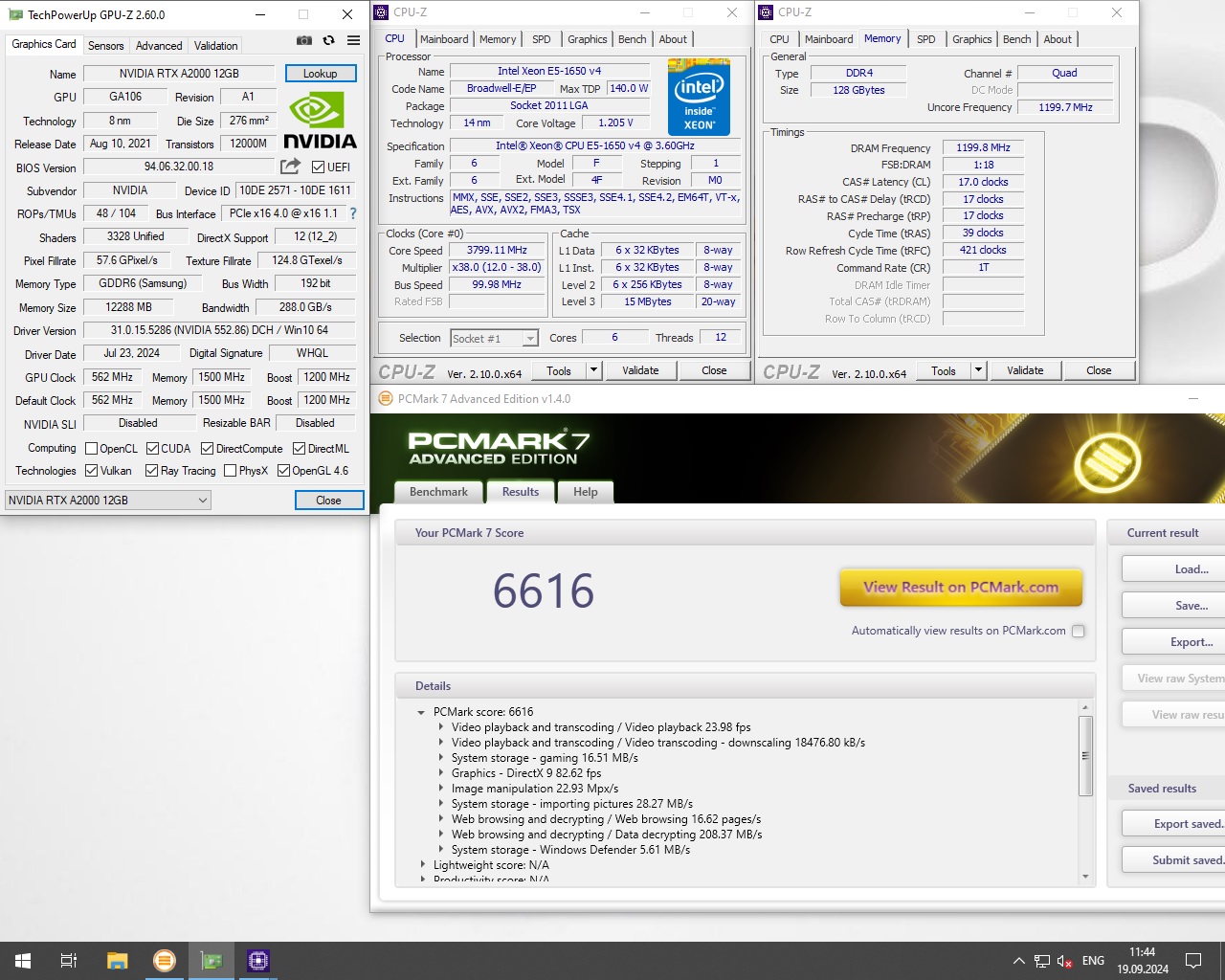This screenshot has width=1225, height=980.
Task: Open the Bench tab in right CPU-Z window
Action: (x=1016, y=39)
